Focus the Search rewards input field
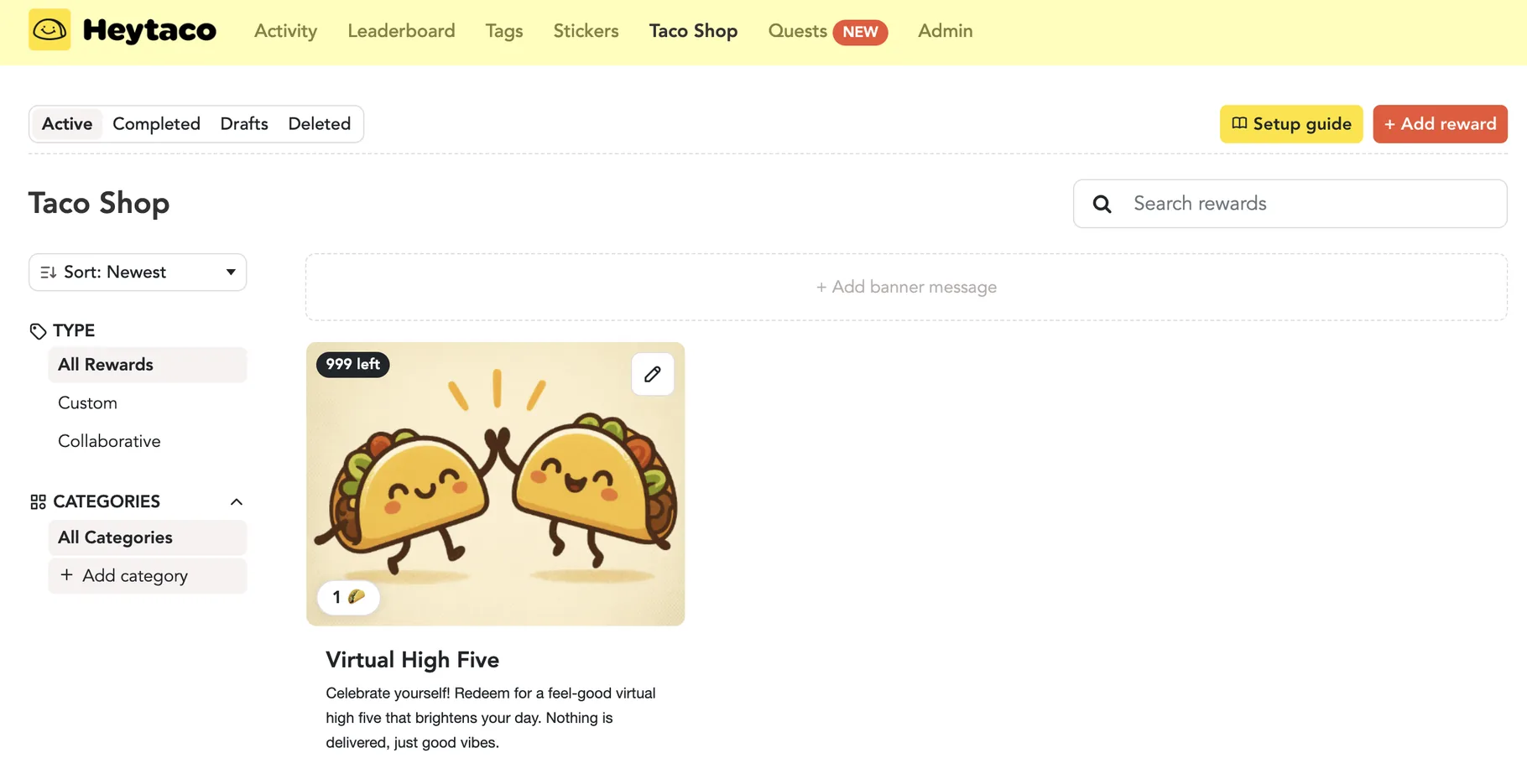 1290,204
